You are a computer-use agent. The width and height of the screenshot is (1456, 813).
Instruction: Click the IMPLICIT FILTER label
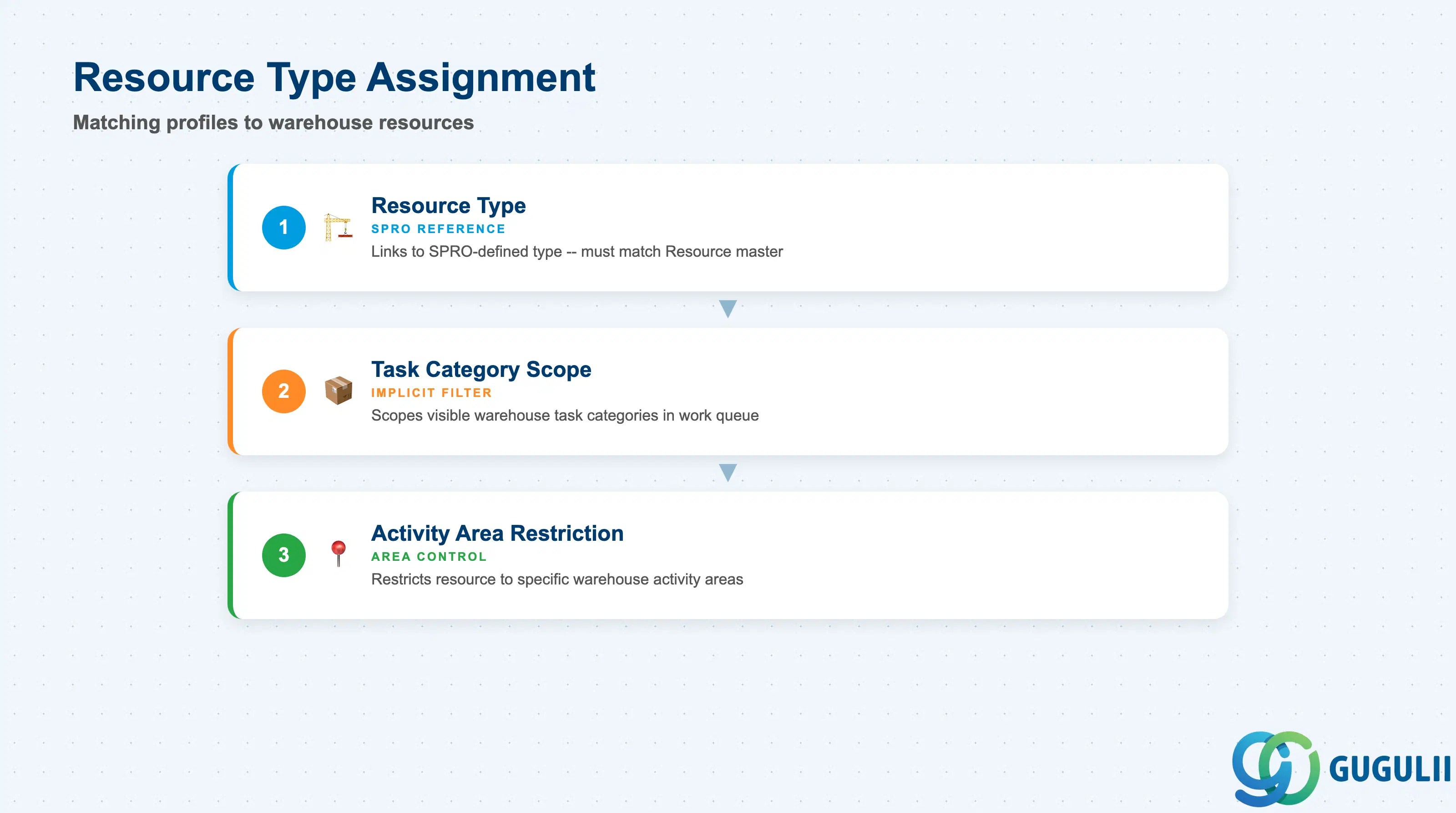pyautogui.click(x=431, y=392)
